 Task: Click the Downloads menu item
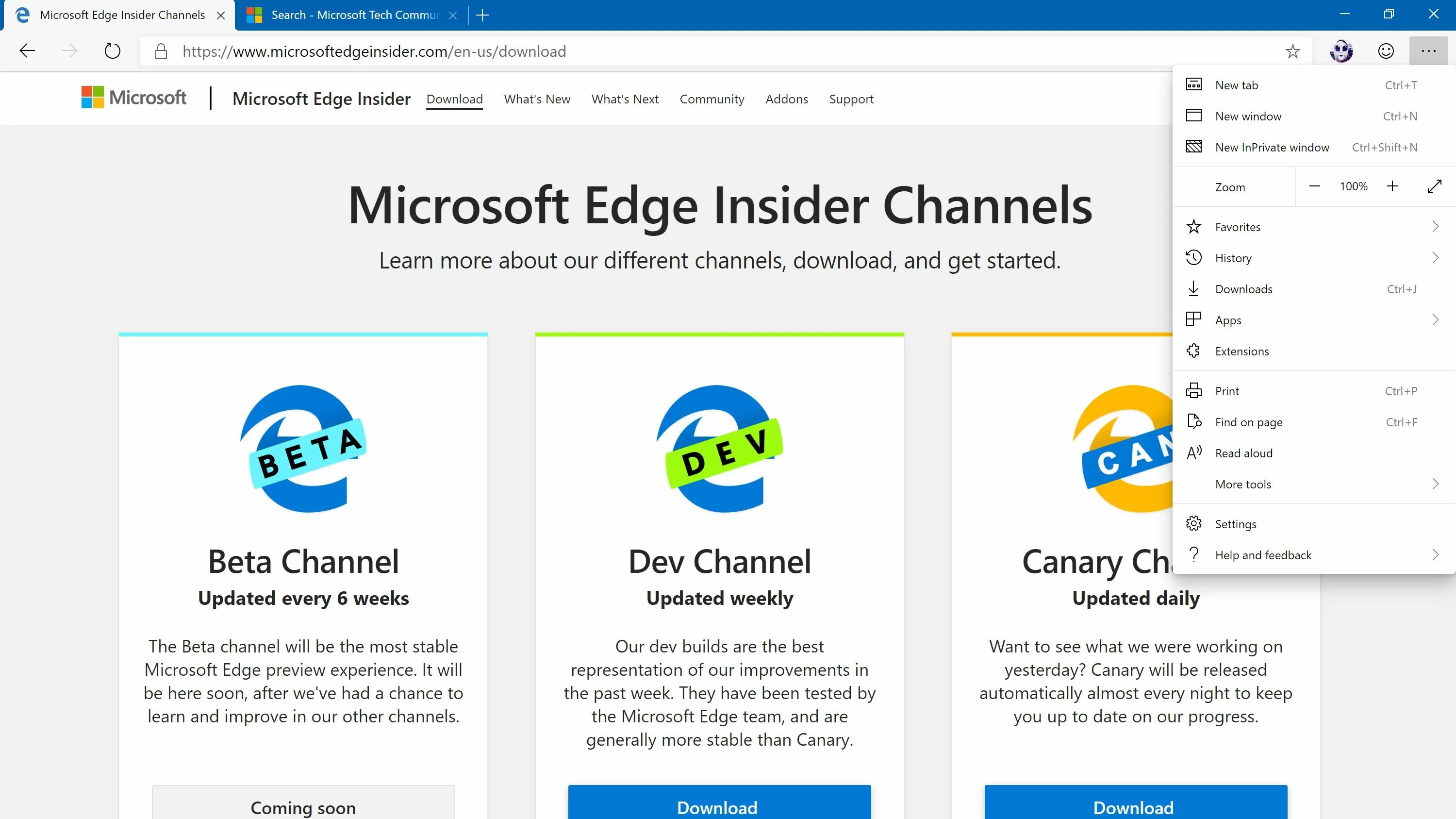pos(1244,288)
